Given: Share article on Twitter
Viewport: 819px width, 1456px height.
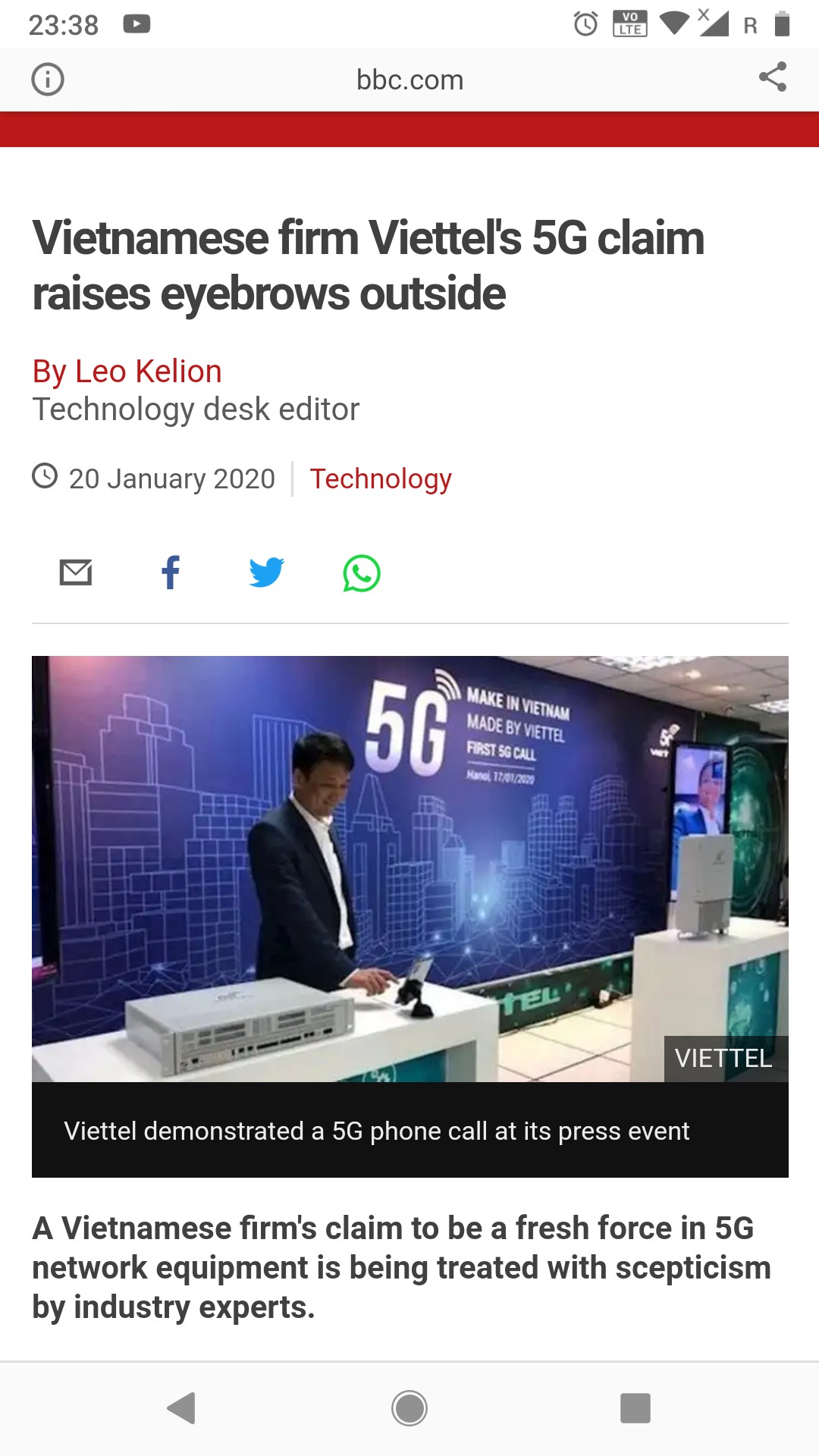Looking at the screenshot, I should 266,573.
